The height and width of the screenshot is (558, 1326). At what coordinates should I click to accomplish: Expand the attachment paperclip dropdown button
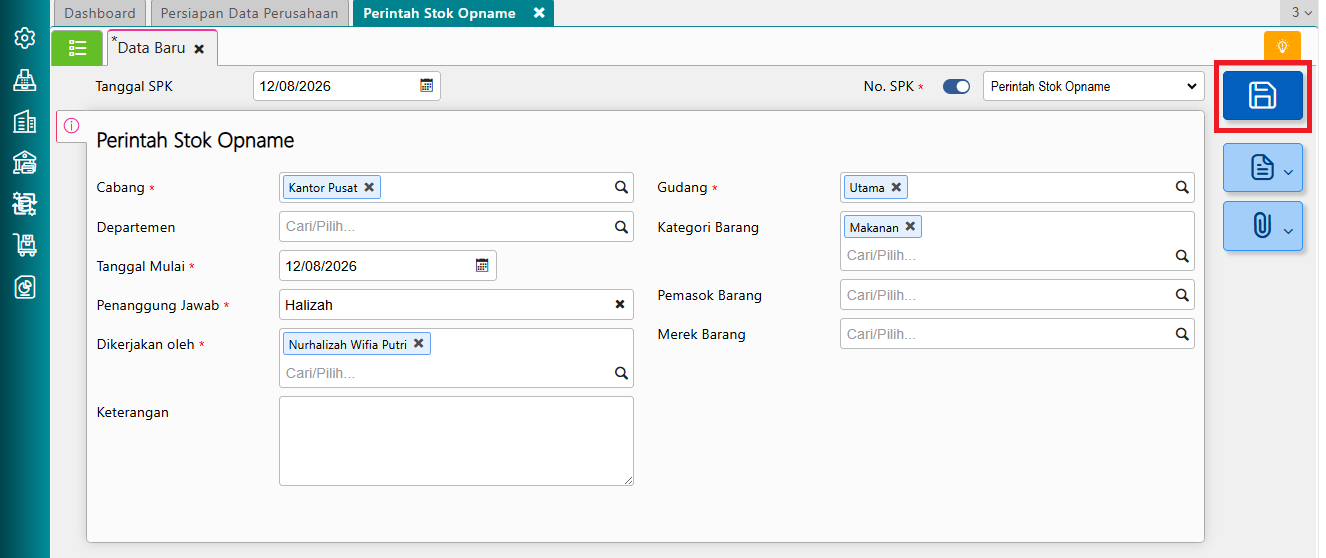[1262, 226]
